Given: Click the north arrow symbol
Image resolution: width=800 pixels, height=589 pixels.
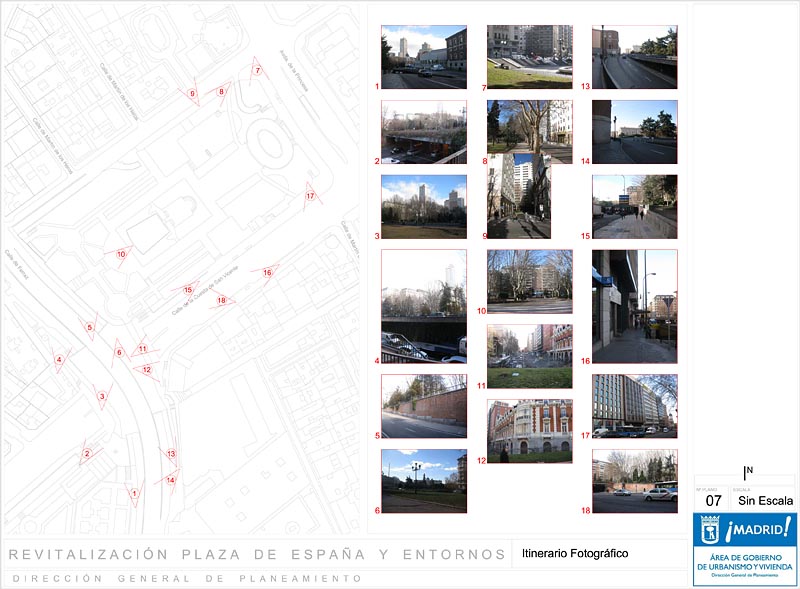Looking at the screenshot, I should [746, 473].
